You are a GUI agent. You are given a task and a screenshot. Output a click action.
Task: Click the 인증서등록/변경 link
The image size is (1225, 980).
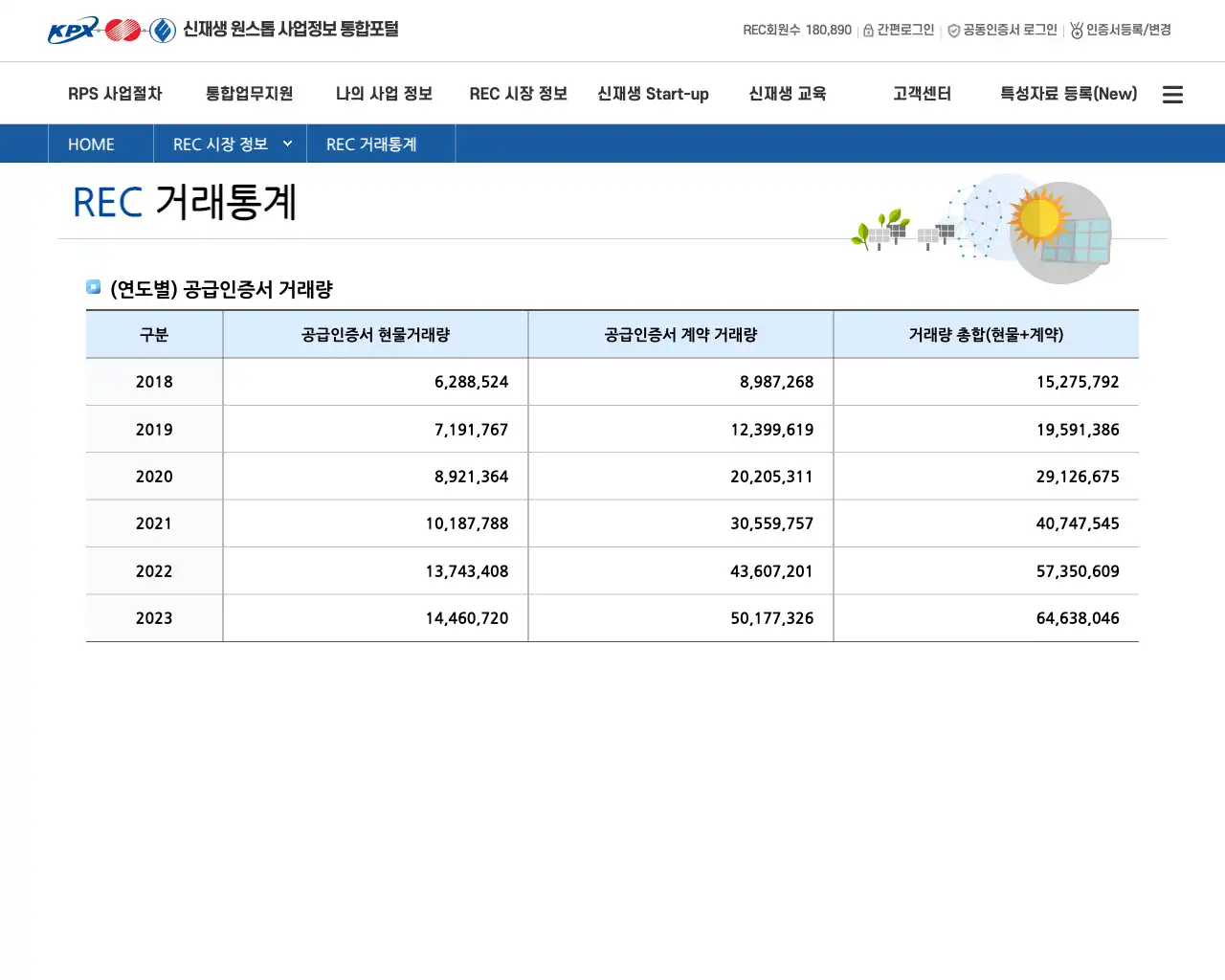click(x=1128, y=31)
